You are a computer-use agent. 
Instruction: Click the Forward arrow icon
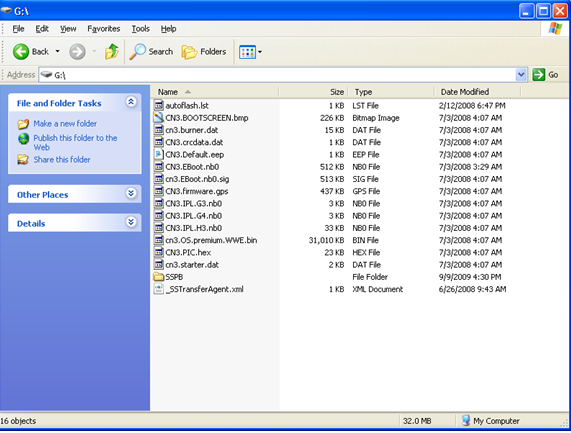pos(77,51)
